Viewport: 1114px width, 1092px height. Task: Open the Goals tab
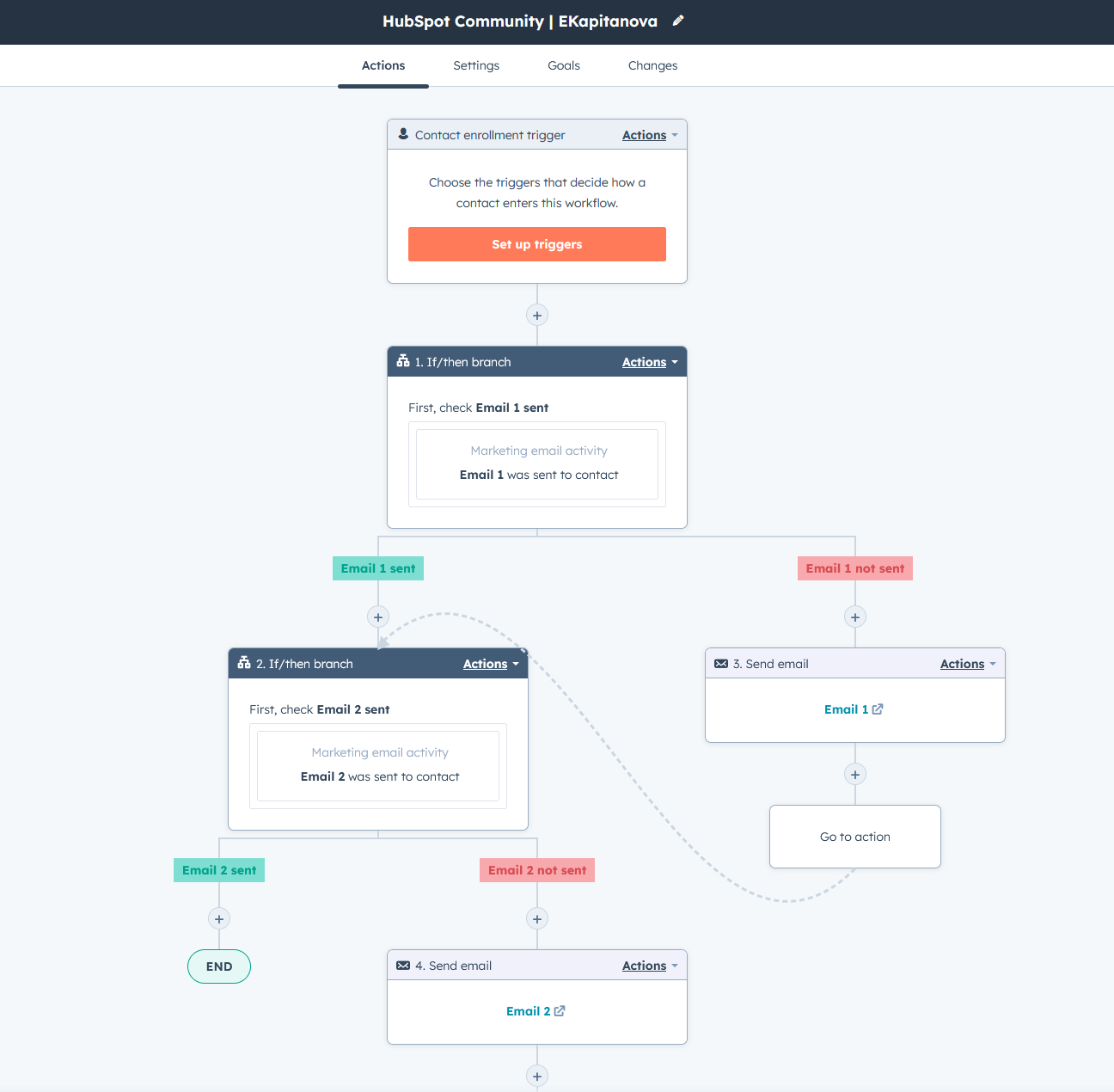point(564,65)
